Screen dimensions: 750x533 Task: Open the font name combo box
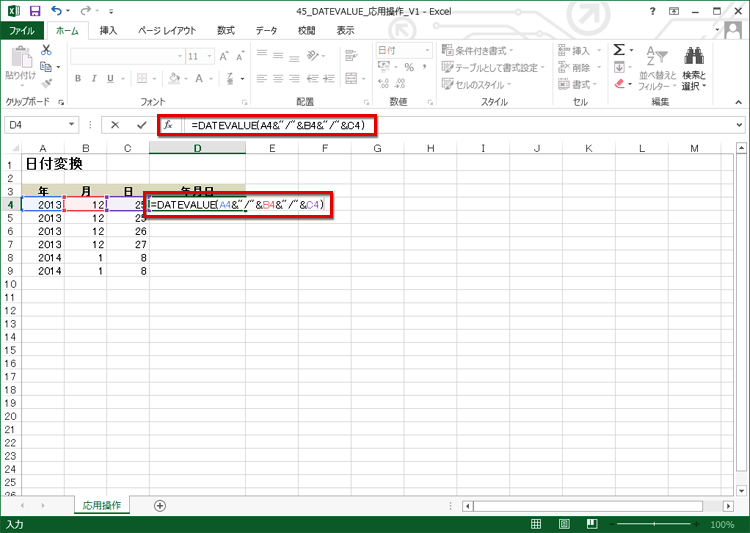click(x=127, y=56)
